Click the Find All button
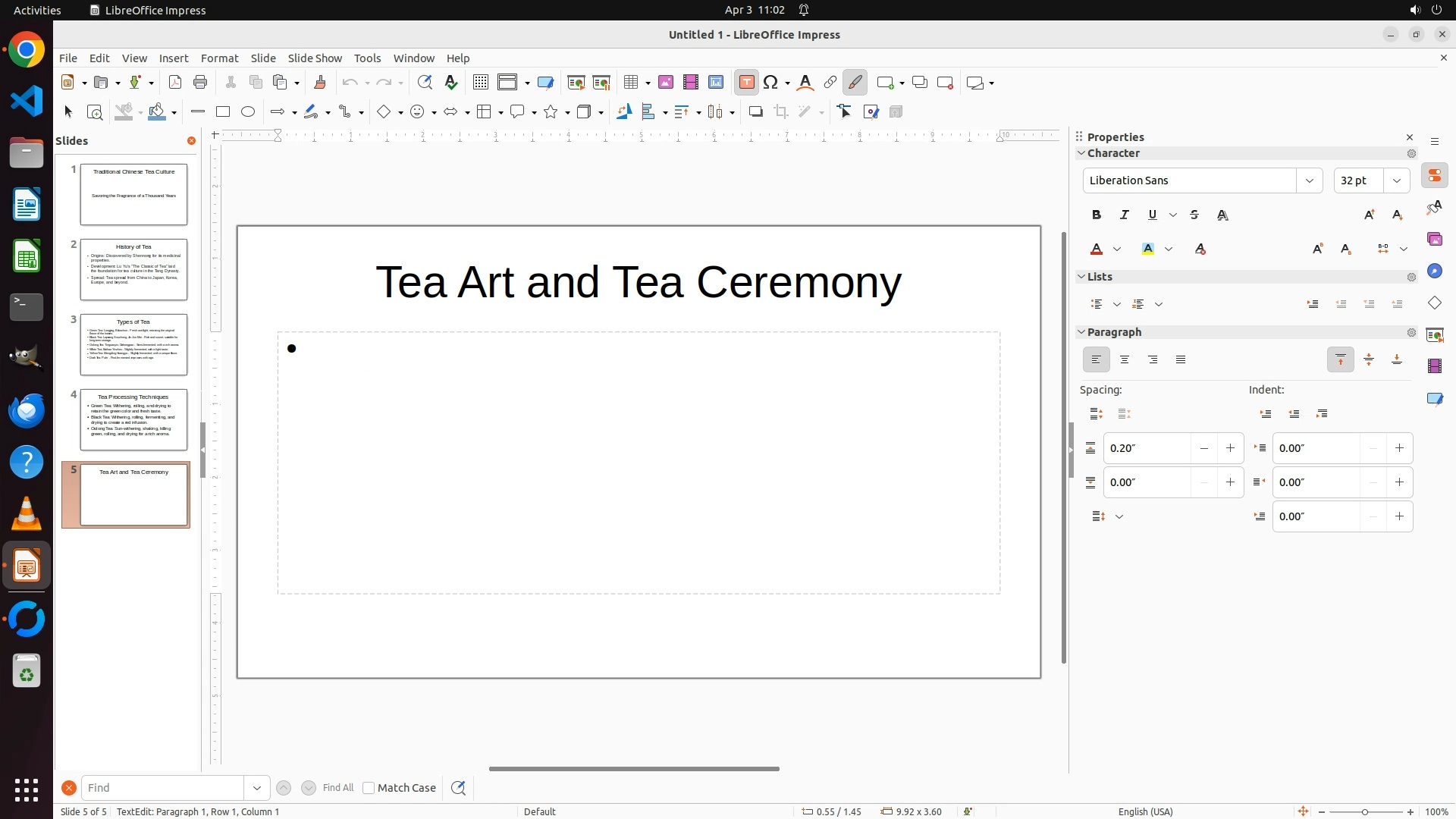 [337, 788]
